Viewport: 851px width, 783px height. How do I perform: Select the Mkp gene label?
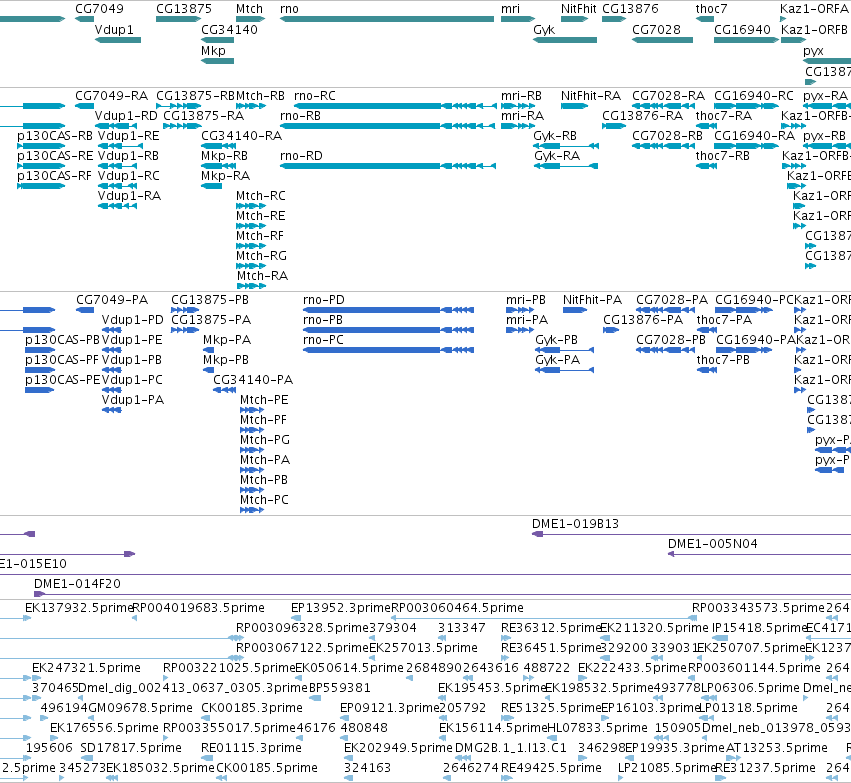tap(213, 50)
